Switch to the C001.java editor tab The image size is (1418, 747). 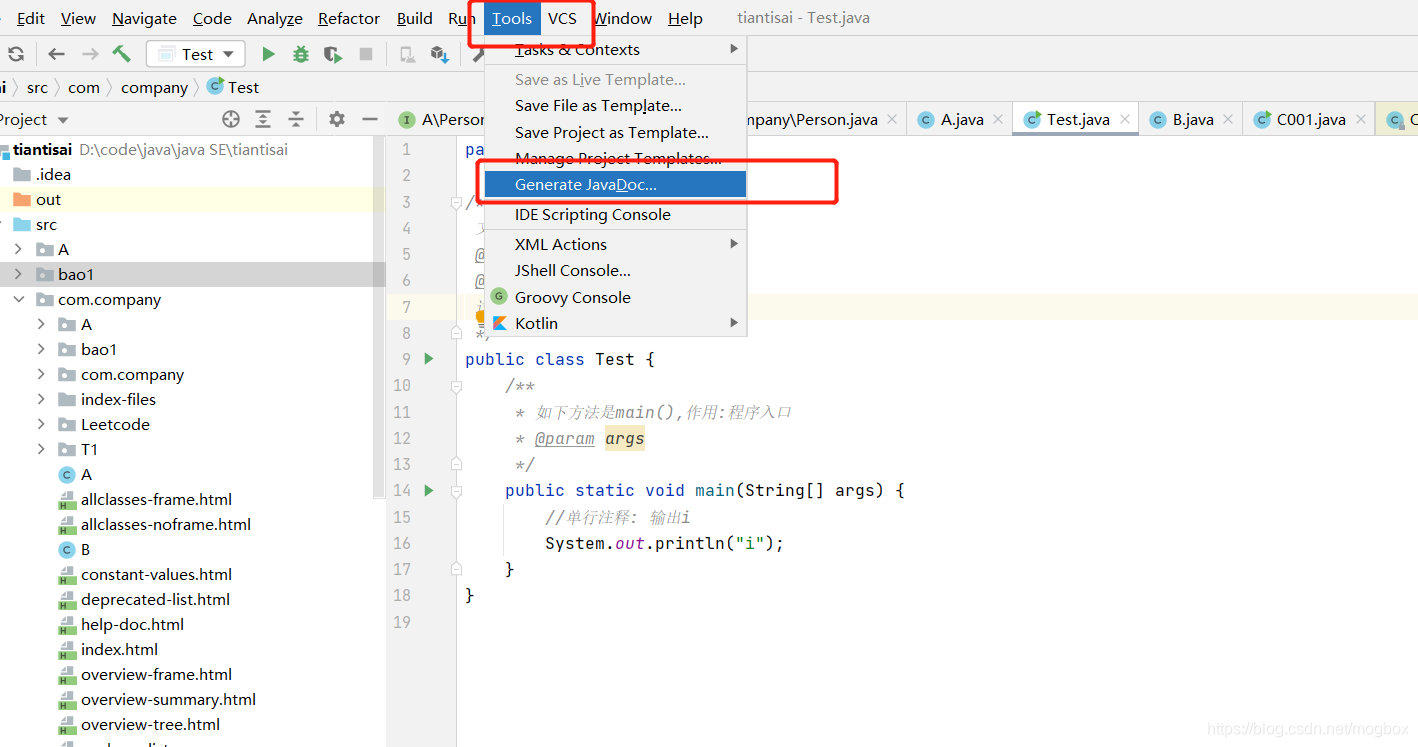coord(1308,119)
